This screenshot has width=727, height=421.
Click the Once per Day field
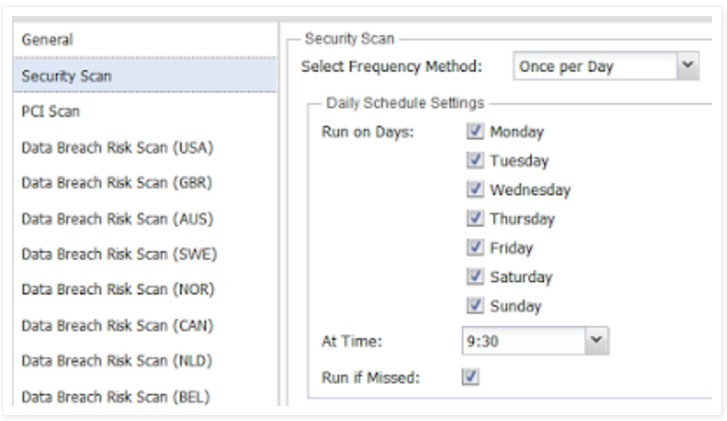click(595, 66)
